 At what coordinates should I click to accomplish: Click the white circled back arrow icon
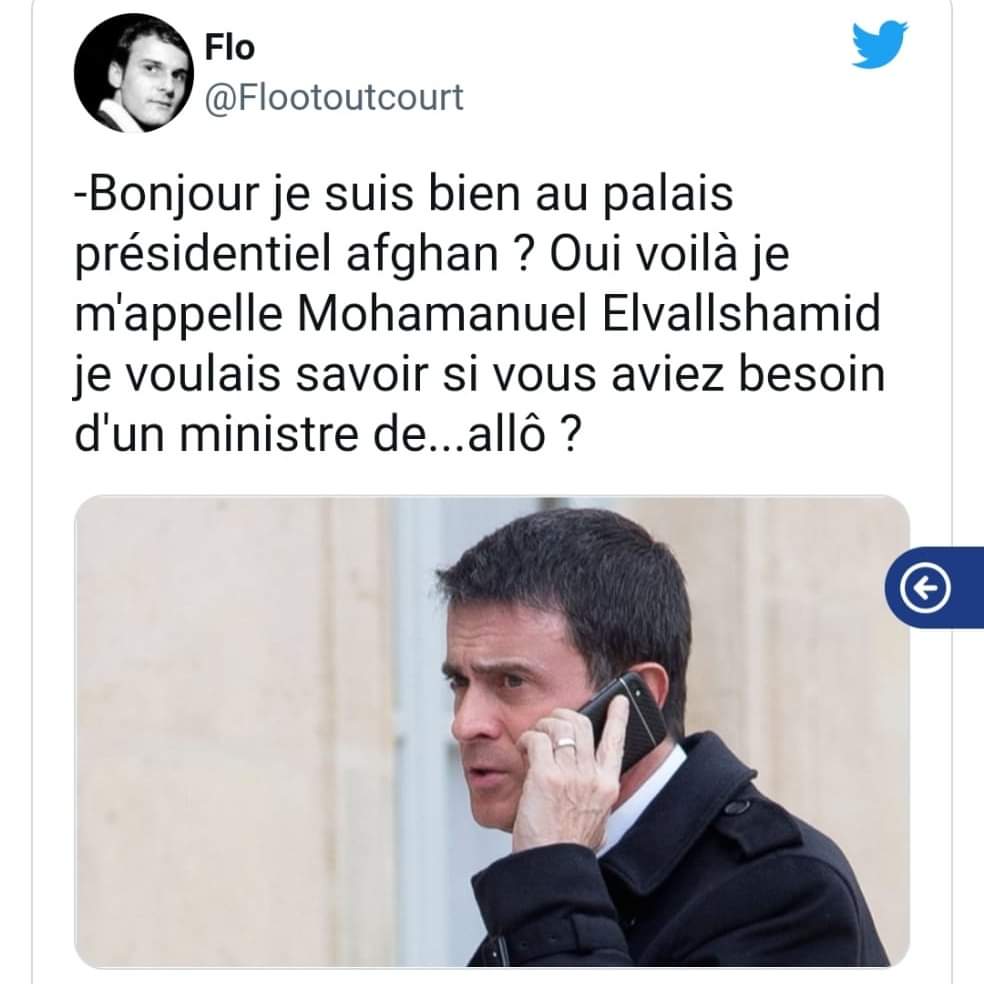click(924, 588)
